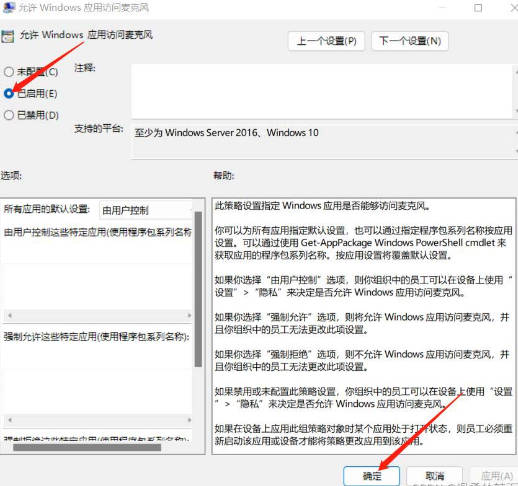
Task: Maximize the policy dialog window
Action: [x=478, y=7]
